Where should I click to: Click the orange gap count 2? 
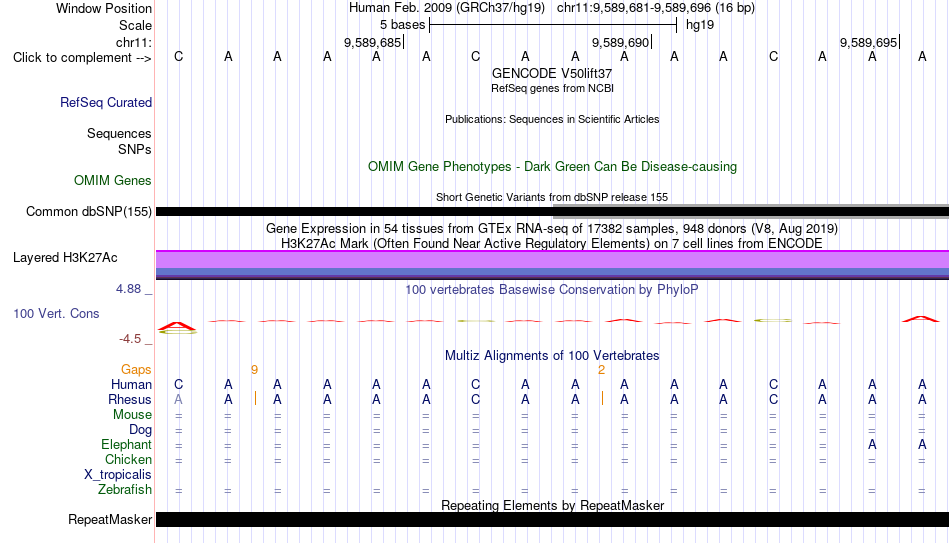click(x=601, y=370)
